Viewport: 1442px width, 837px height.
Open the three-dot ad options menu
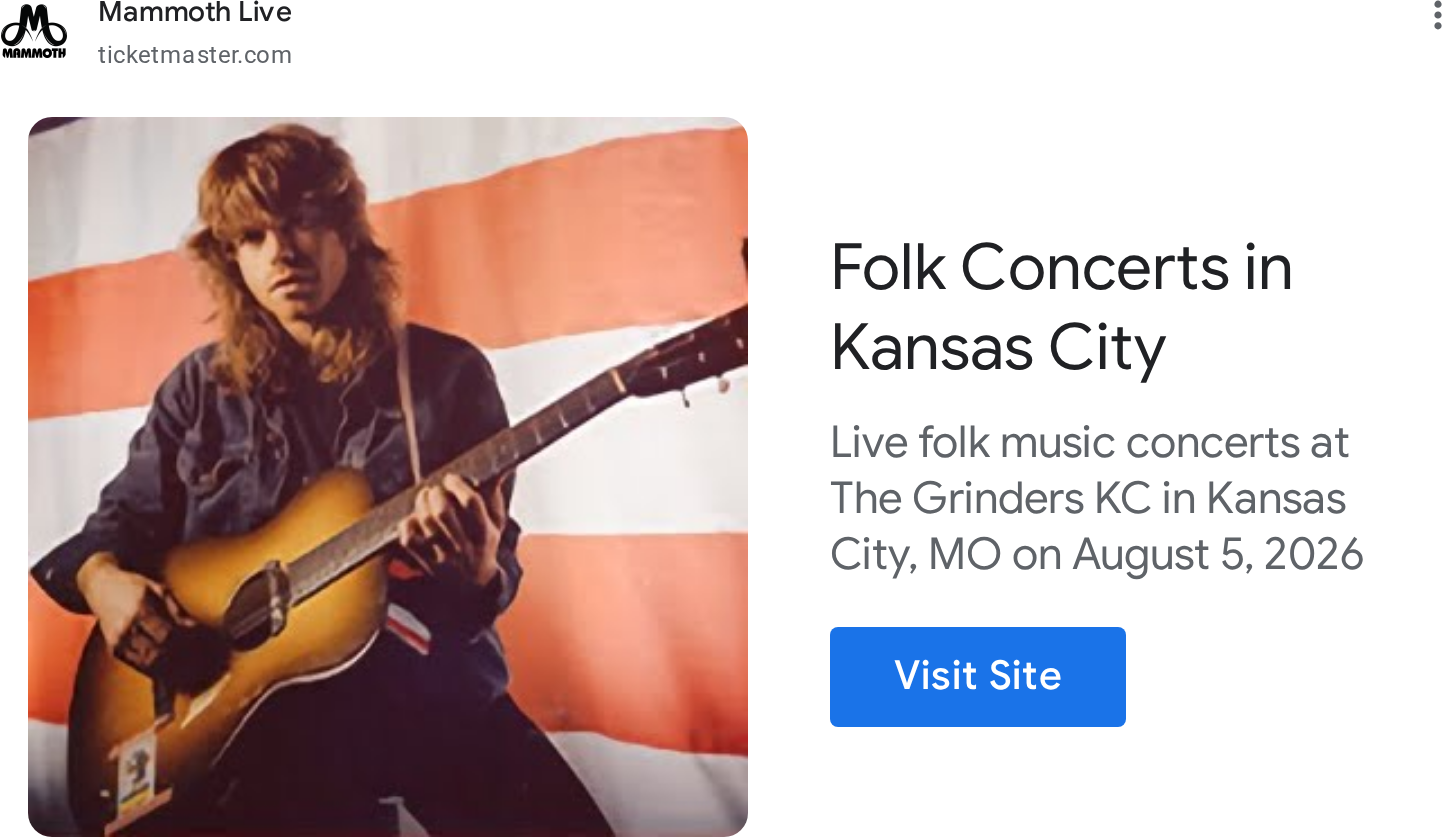click(x=1436, y=15)
